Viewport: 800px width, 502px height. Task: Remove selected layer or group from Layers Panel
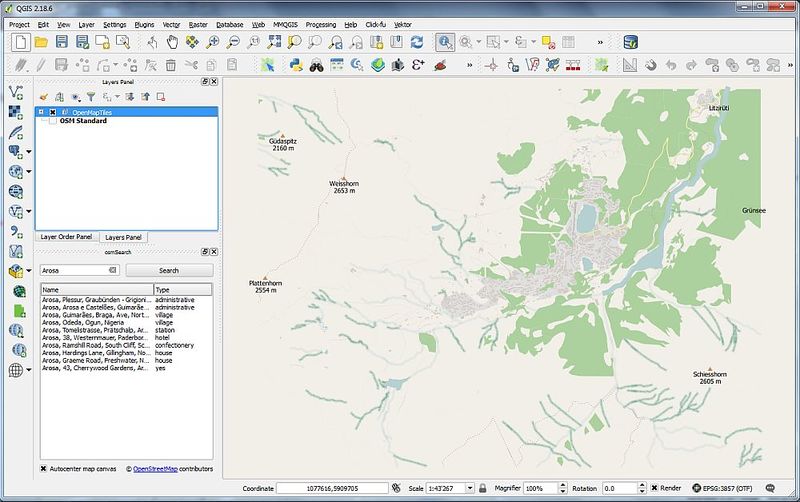tap(161, 96)
